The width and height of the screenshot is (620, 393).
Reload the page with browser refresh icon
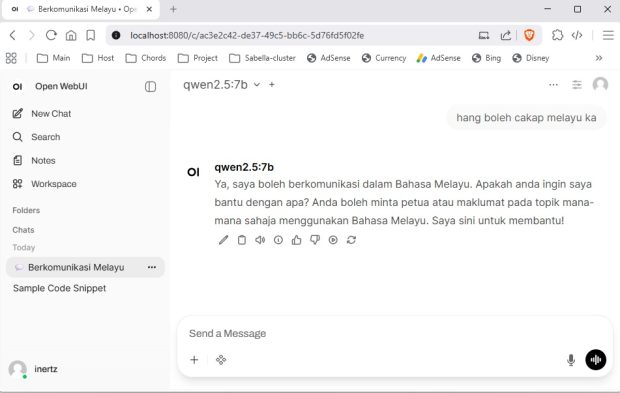pos(51,36)
